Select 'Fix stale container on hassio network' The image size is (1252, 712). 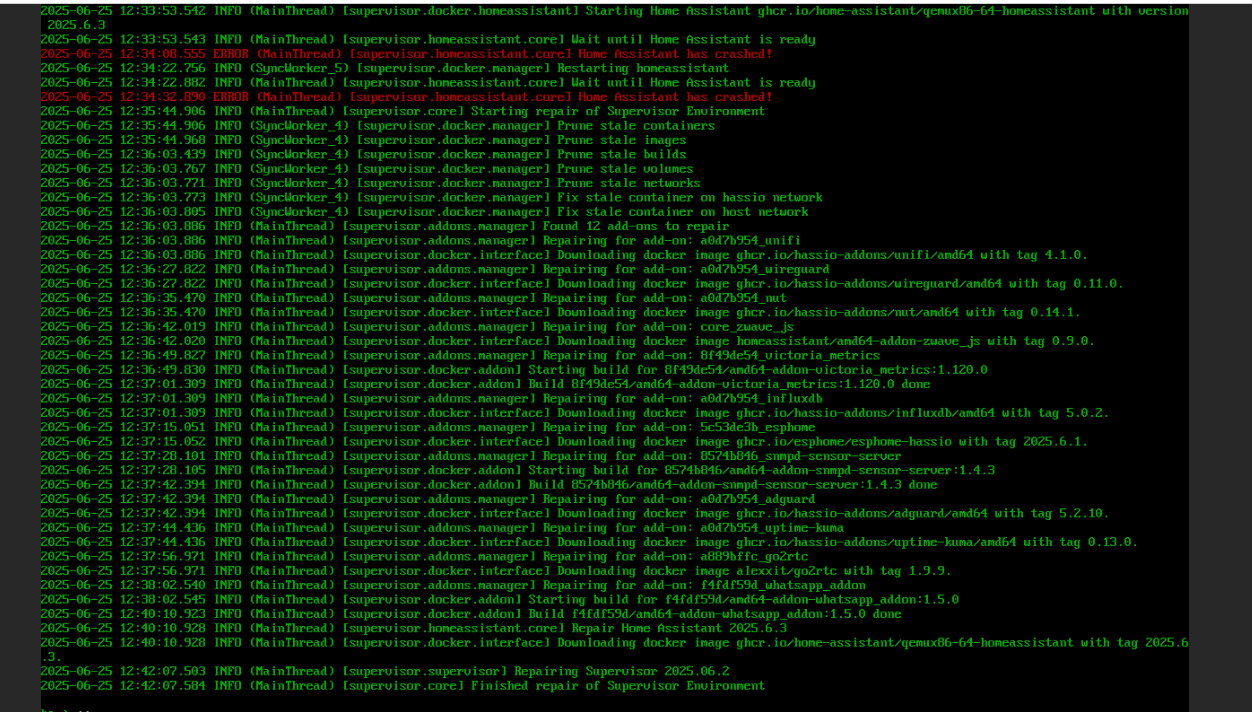pos(690,198)
